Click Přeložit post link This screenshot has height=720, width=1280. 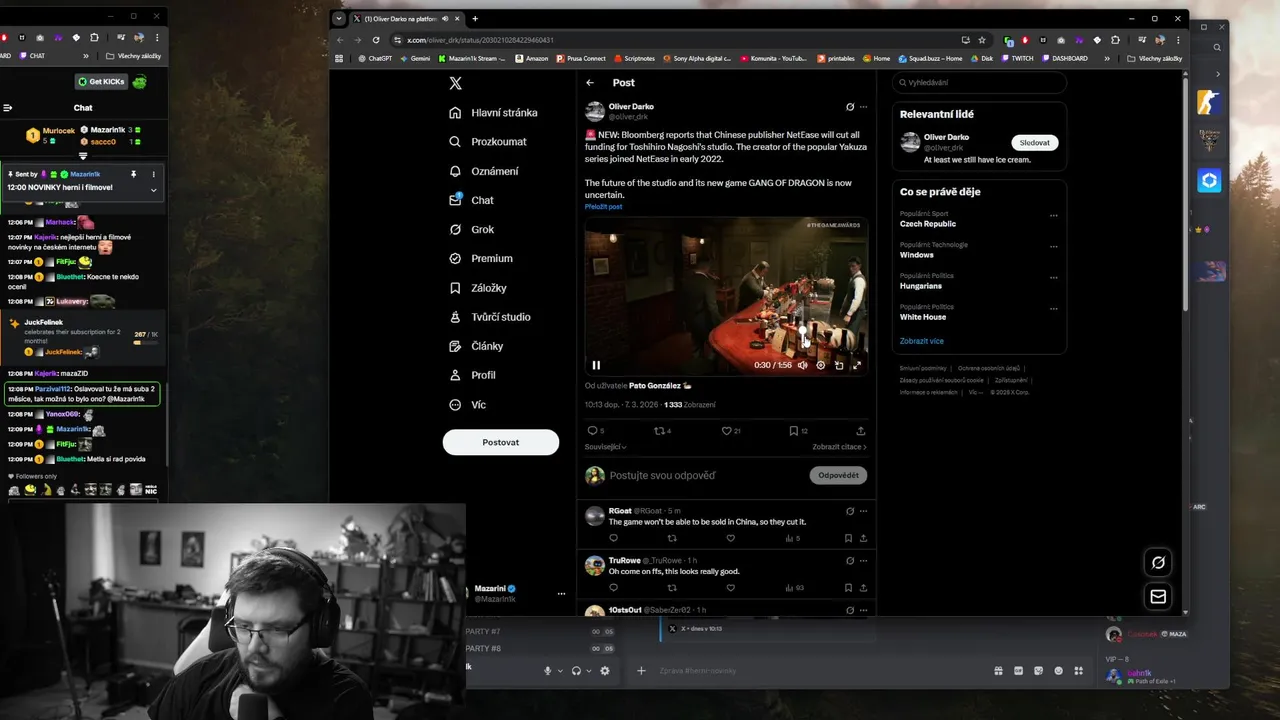coord(603,207)
